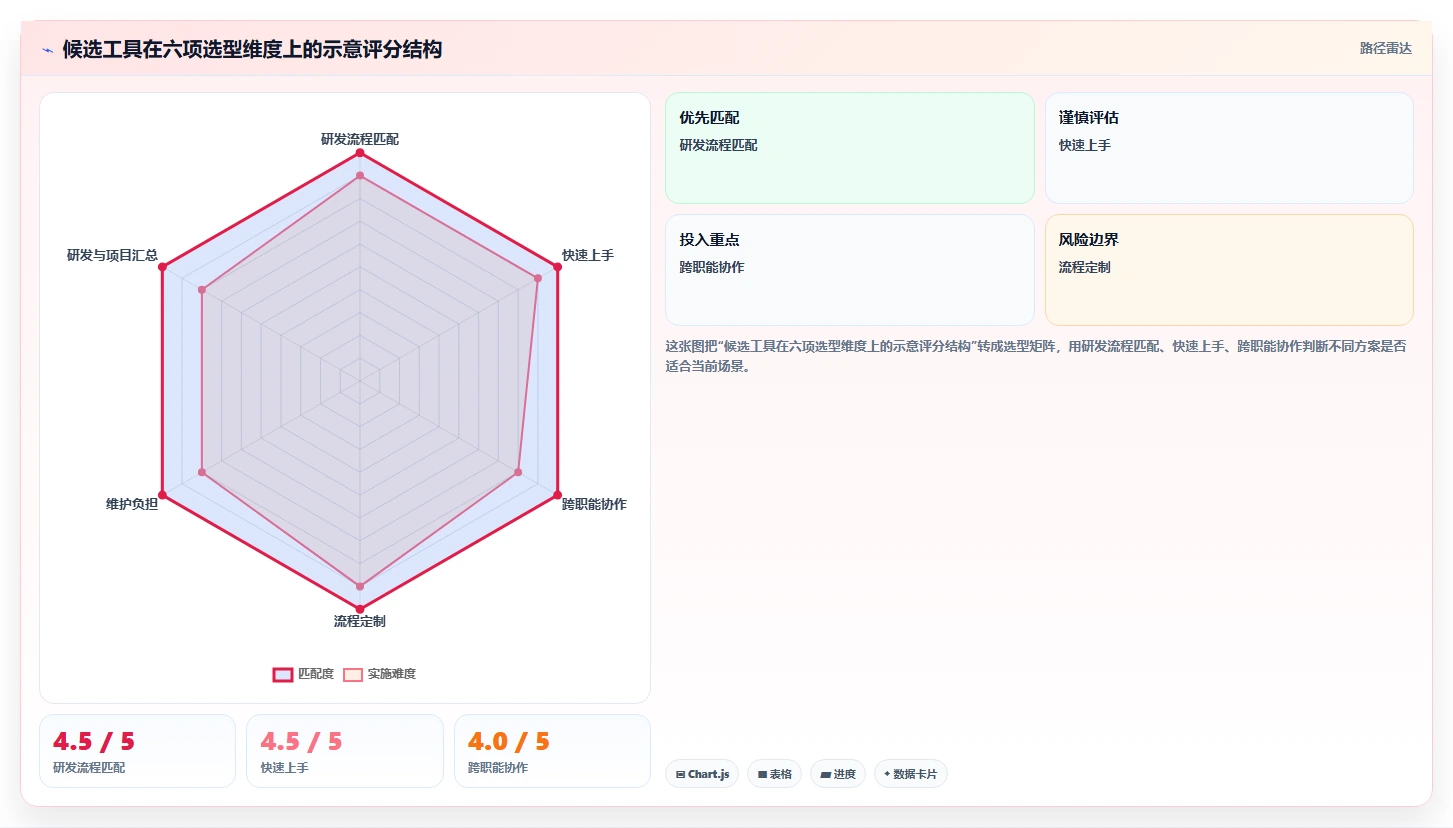The height and width of the screenshot is (828, 1453).
Task: Toggle the 匹配度 legend swatch
Action: point(283,674)
